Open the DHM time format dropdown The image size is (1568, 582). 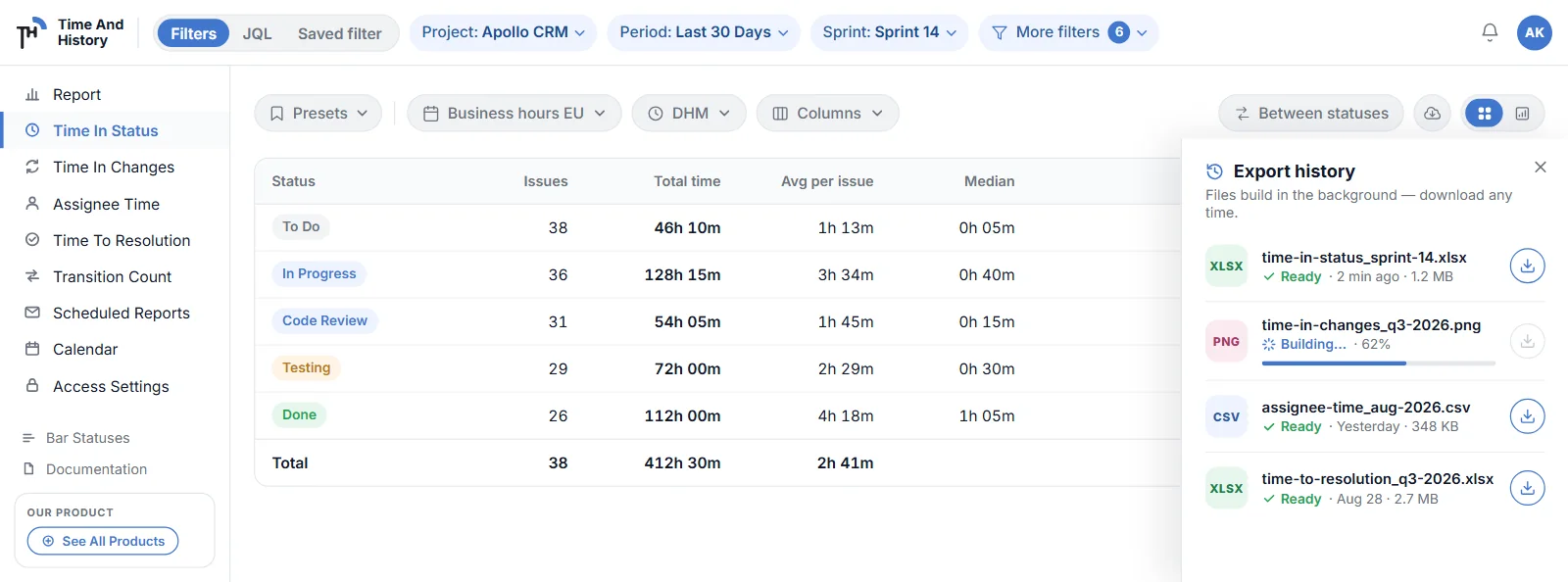[x=689, y=114]
